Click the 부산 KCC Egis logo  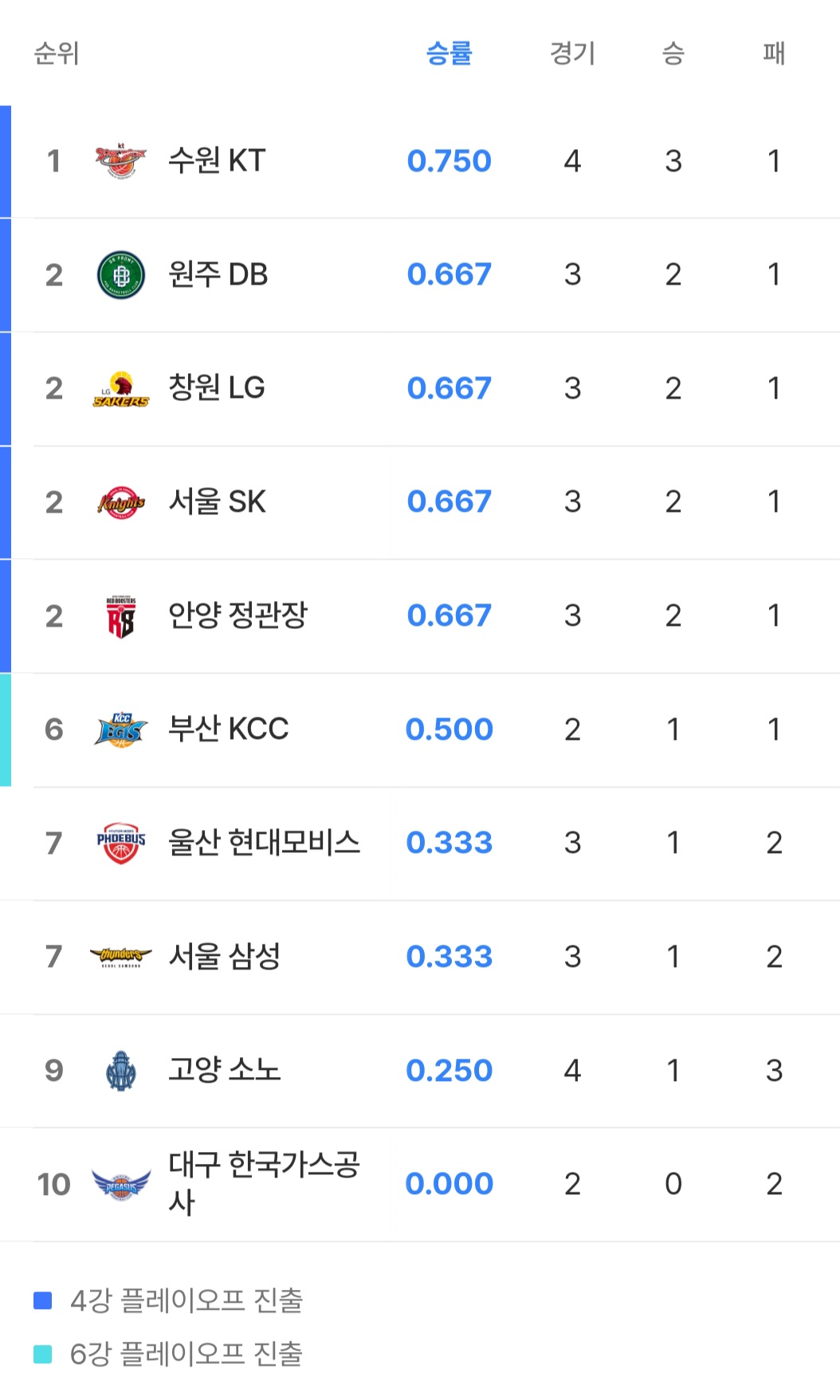pyautogui.click(x=121, y=729)
